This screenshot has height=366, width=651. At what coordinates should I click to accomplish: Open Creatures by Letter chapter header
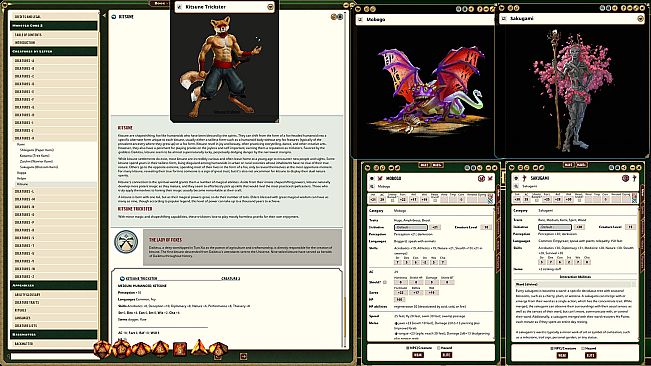click(54, 51)
